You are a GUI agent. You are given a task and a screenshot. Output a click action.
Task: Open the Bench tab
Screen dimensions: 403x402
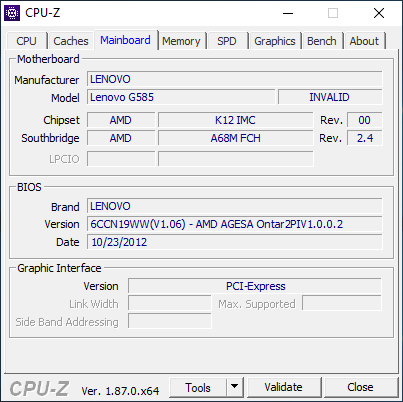322,41
